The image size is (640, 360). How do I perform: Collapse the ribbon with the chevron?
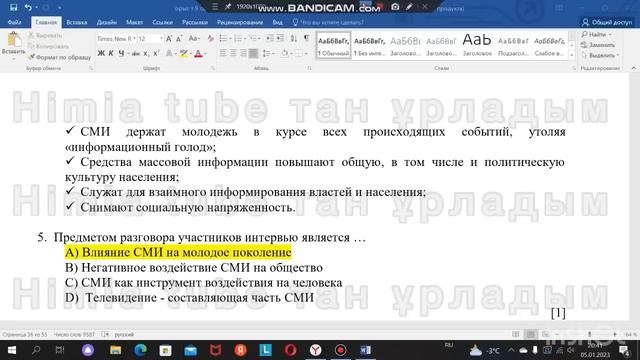[x=633, y=68]
